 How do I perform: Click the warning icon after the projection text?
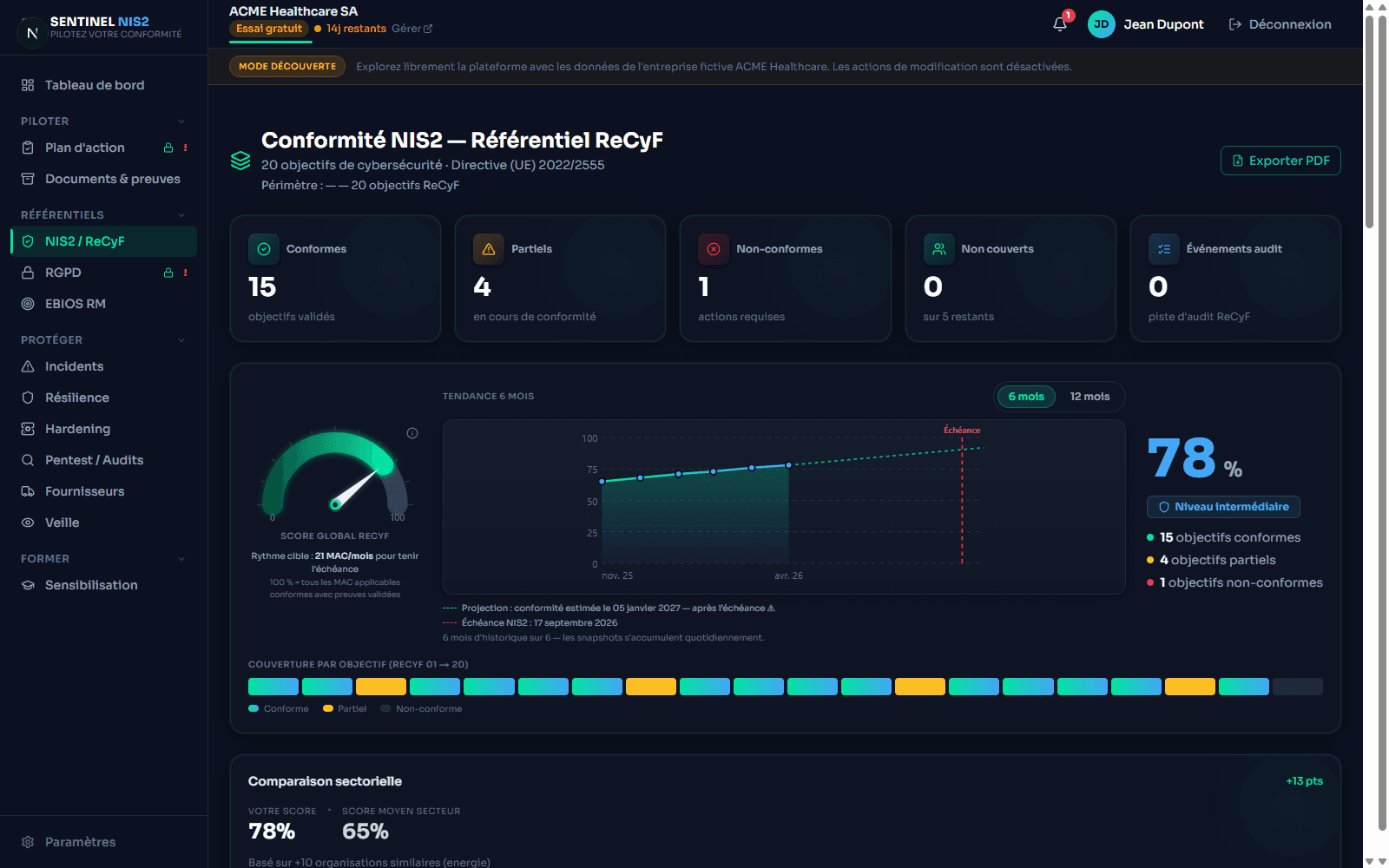click(771, 608)
